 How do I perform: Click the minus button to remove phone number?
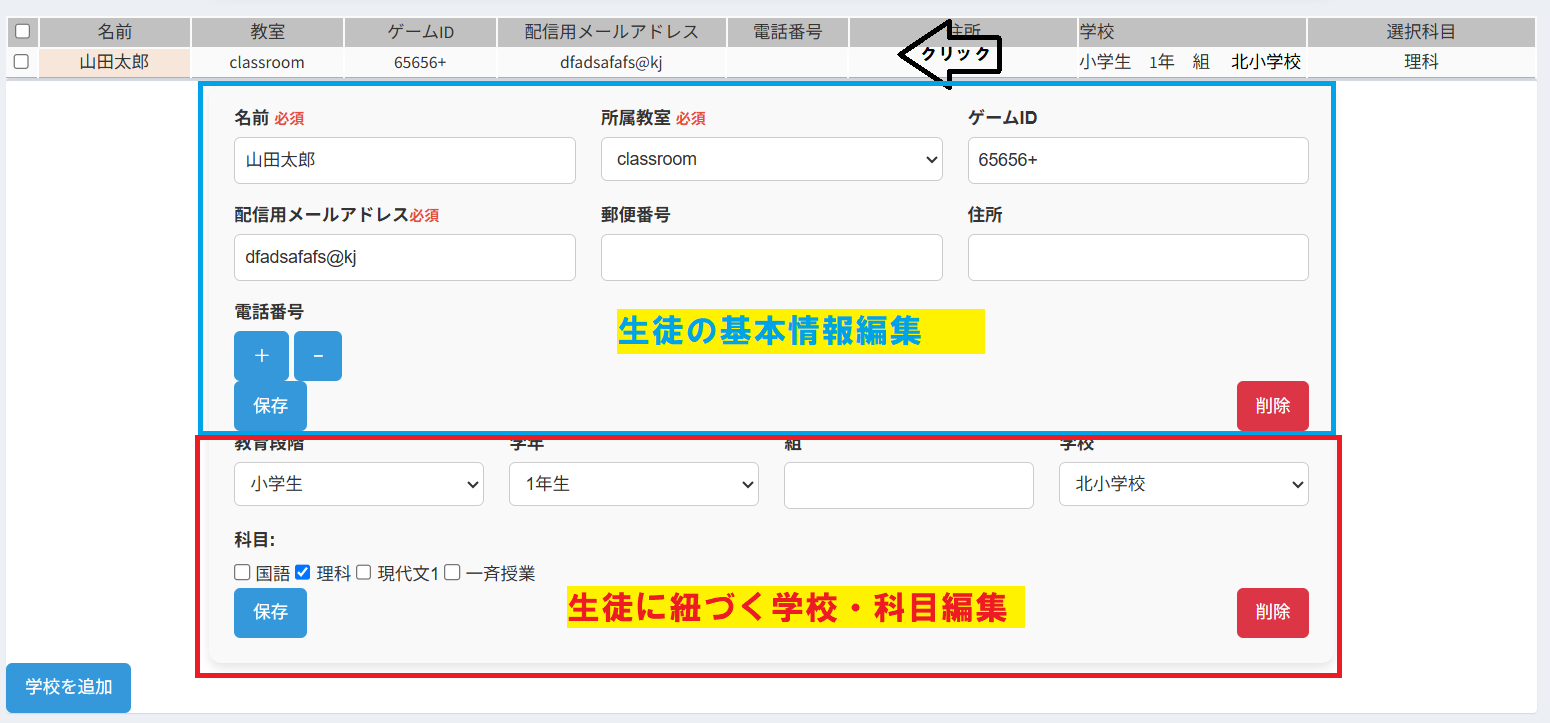click(318, 356)
